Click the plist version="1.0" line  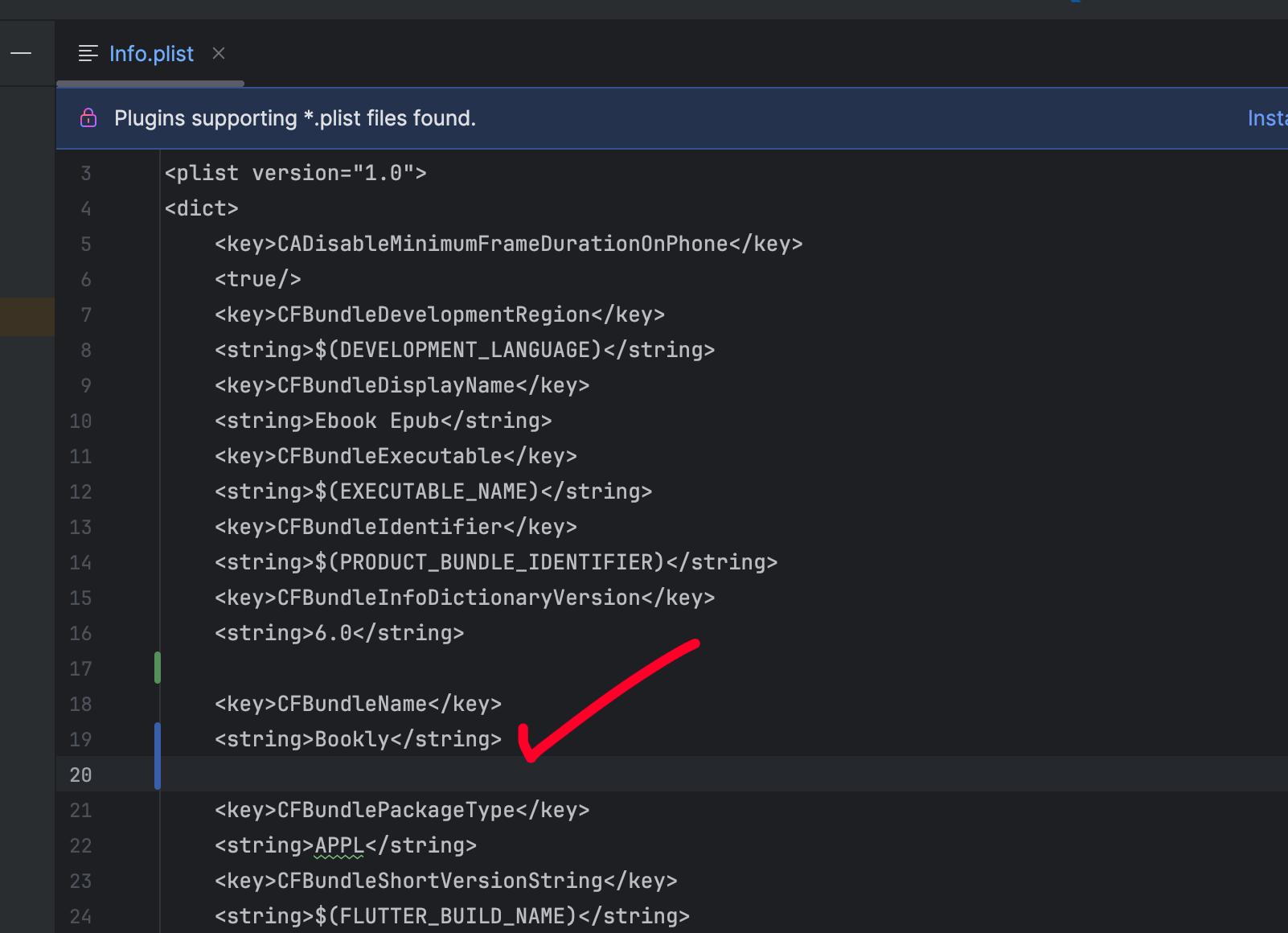coord(296,173)
